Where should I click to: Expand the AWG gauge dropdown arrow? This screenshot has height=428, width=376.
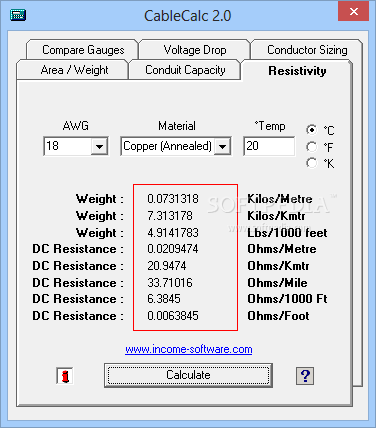point(99,146)
